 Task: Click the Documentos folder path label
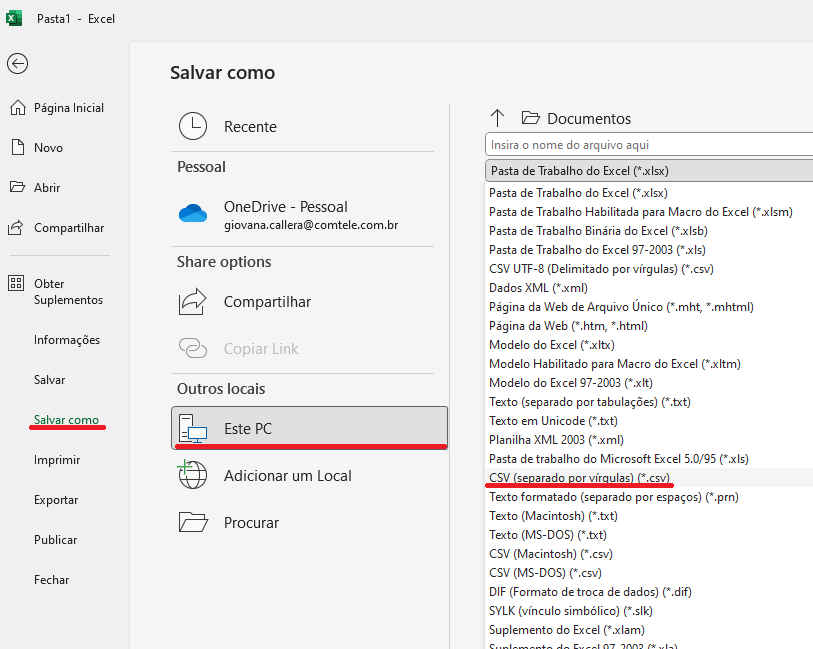click(589, 119)
